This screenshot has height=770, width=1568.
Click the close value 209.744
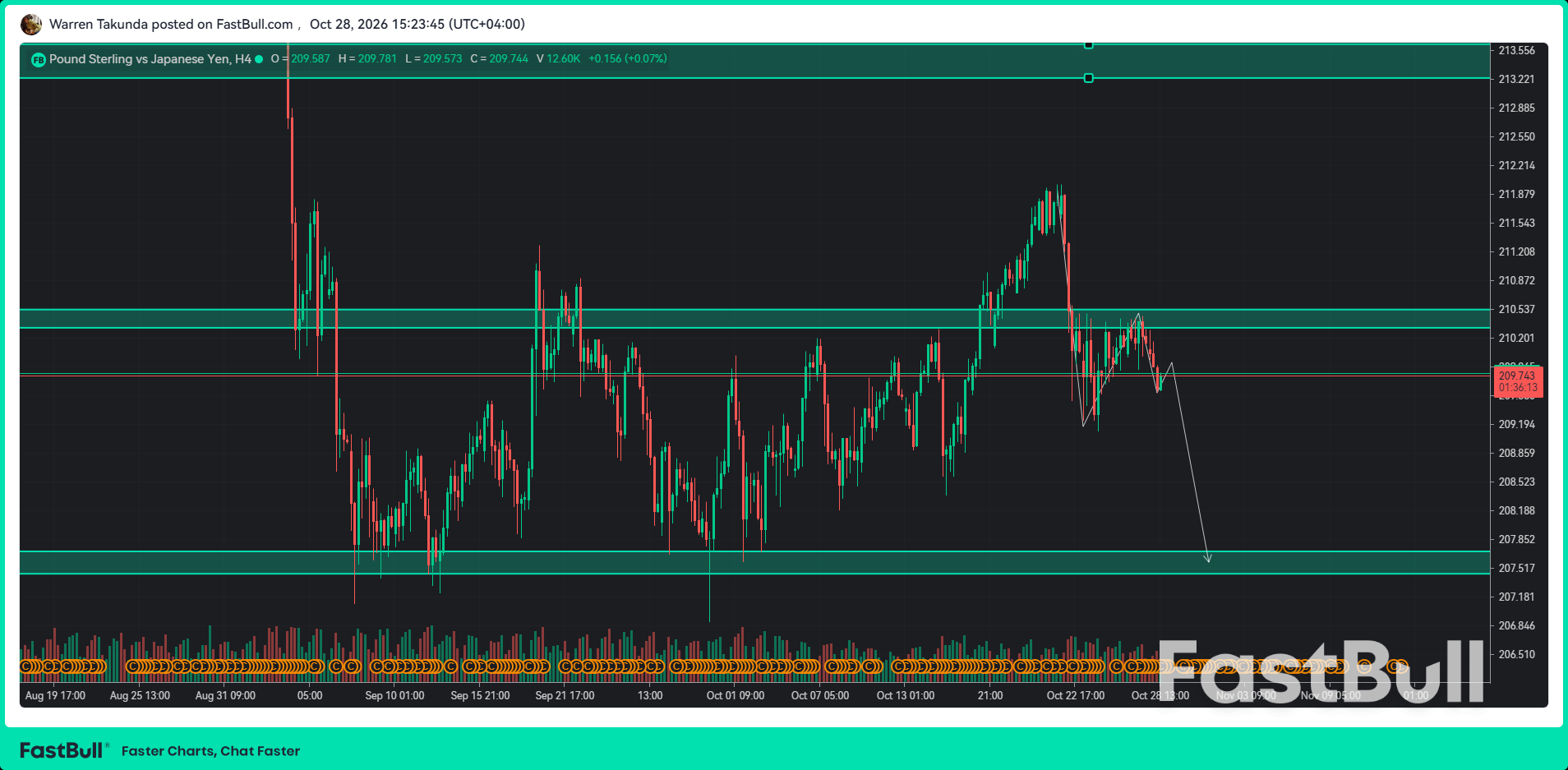tap(509, 58)
